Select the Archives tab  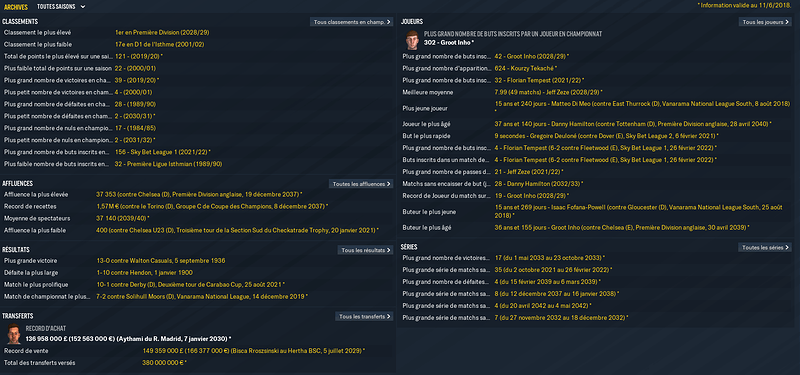tap(16, 7)
